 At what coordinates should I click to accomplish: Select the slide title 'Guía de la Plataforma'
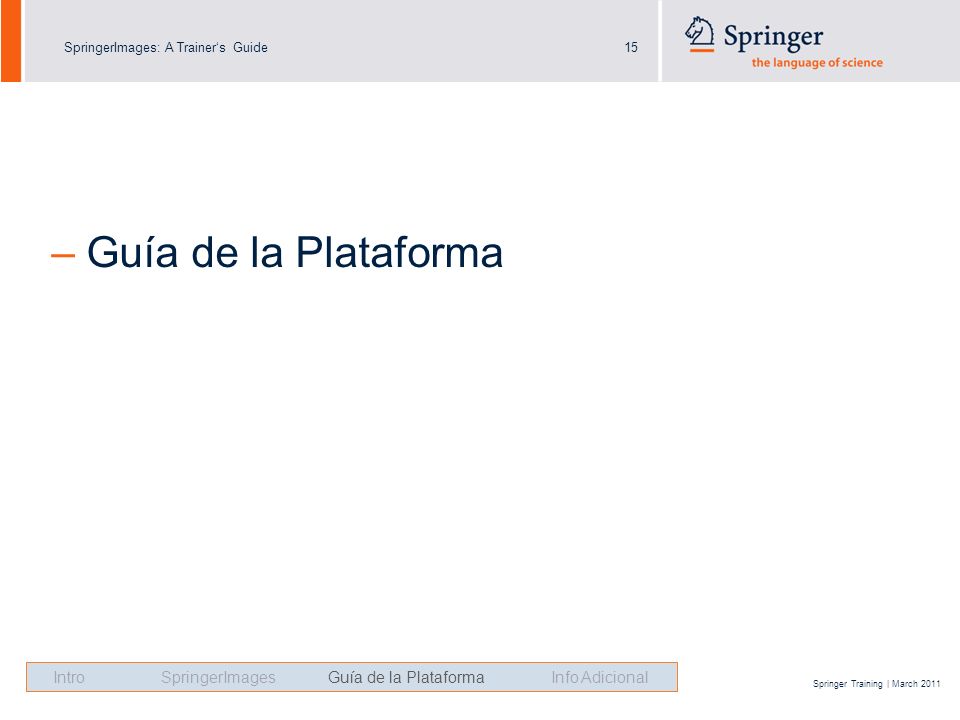pos(294,252)
